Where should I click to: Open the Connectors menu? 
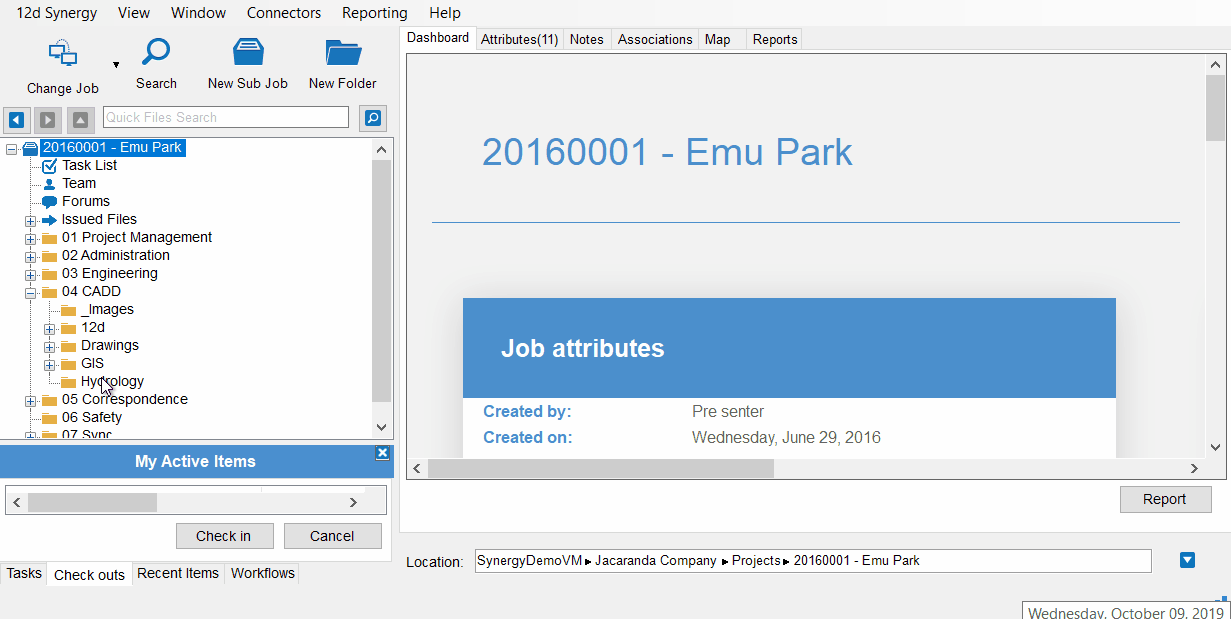coord(284,13)
